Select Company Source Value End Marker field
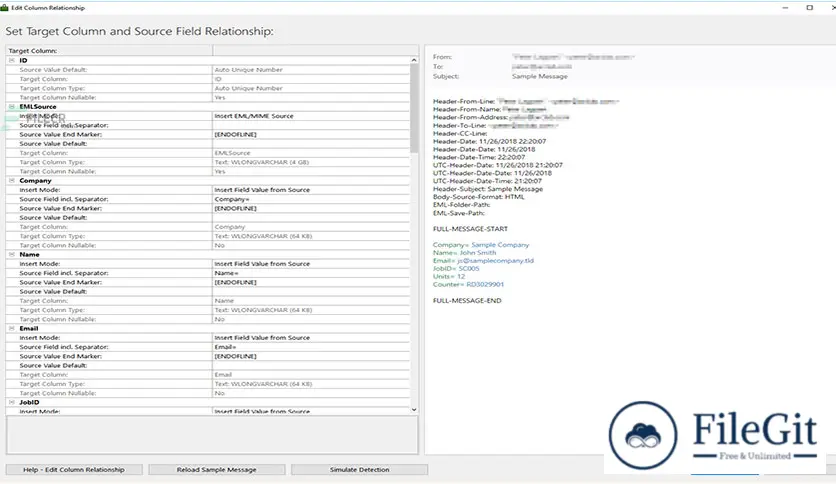This screenshot has width=836, height=484. [311, 208]
